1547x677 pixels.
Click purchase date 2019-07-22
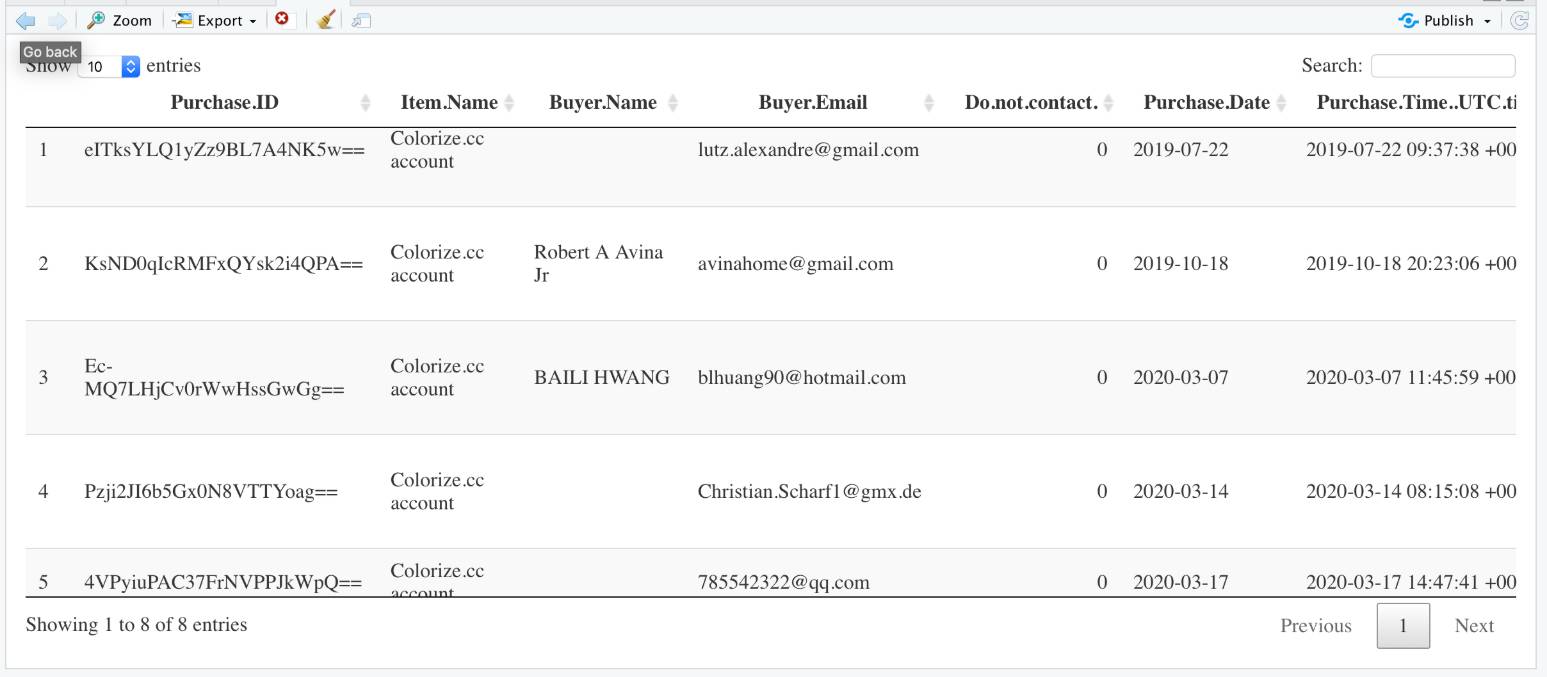click(x=1181, y=150)
